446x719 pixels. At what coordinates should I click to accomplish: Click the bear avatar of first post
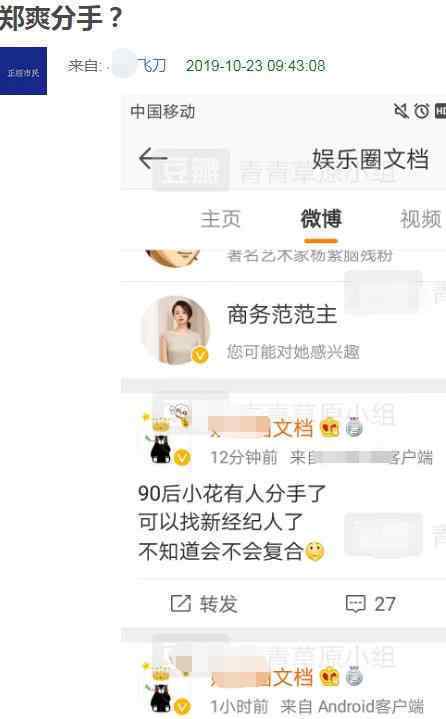[x=164, y=435]
